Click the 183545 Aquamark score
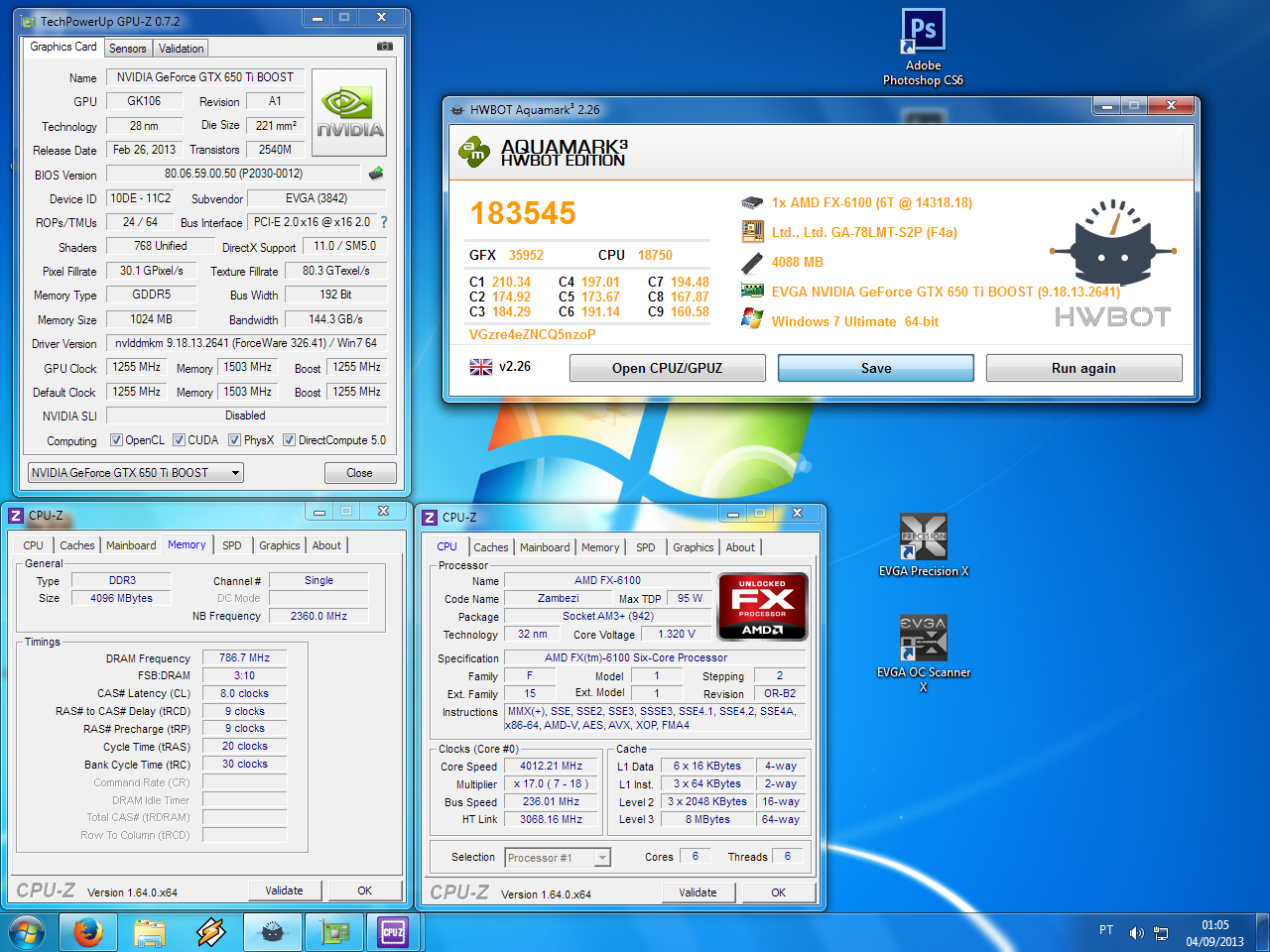Screen dimensions: 1270x952 tap(523, 213)
